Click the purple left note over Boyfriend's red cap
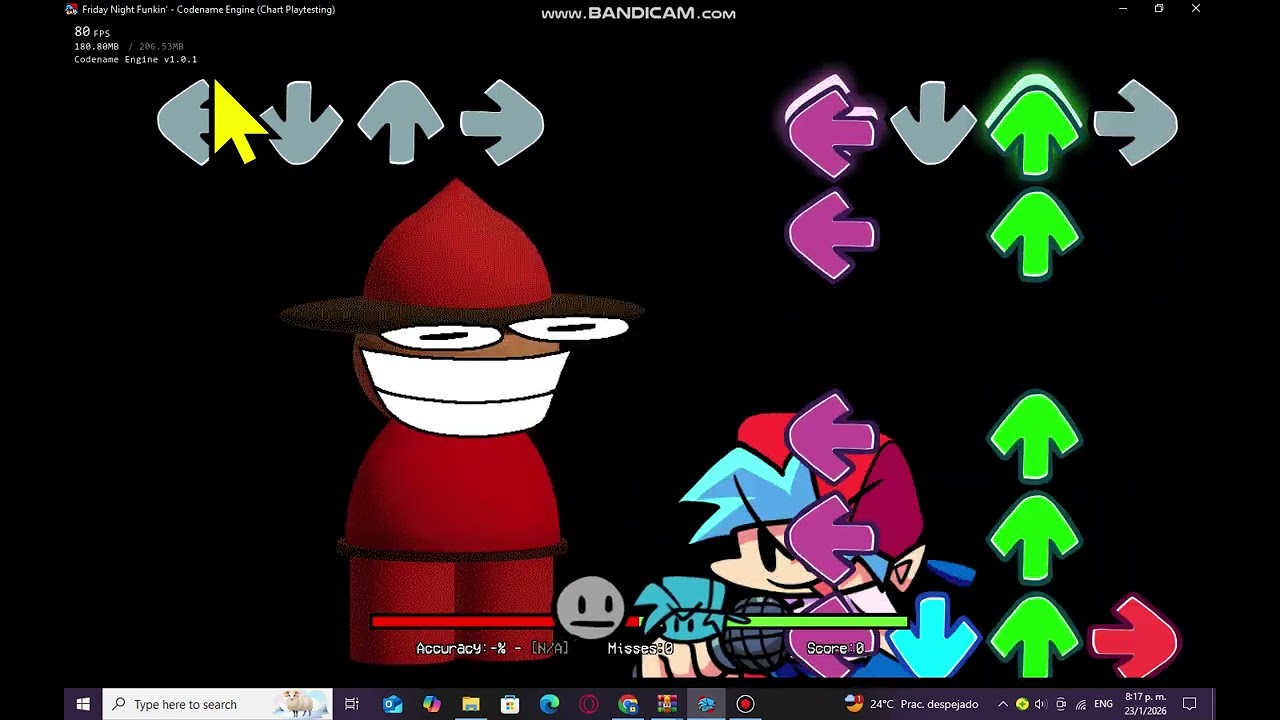This screenshot has width=1280, height=720. point(832,437)
